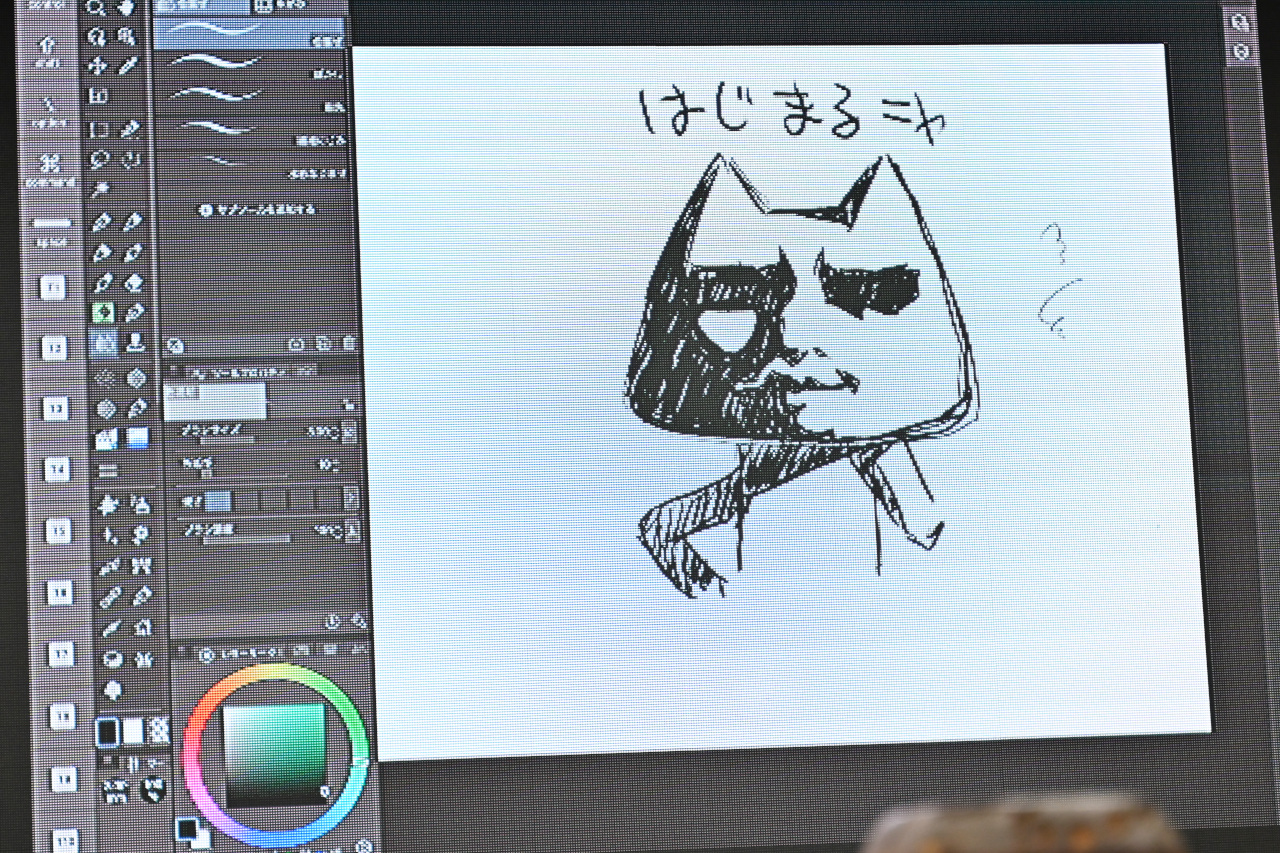
Task: Click the green highlighted tool icon
Action: coord(102,313)
